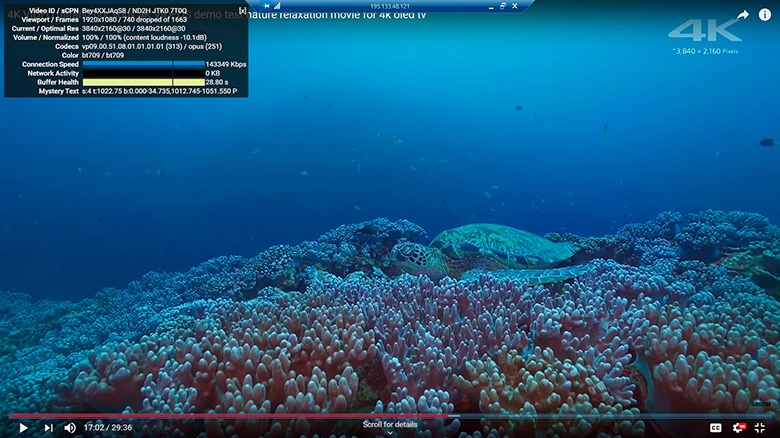Click the IP address 195.133.48.121 title
The width and height of the screenshot is (780, 438).
coord(390,6)
